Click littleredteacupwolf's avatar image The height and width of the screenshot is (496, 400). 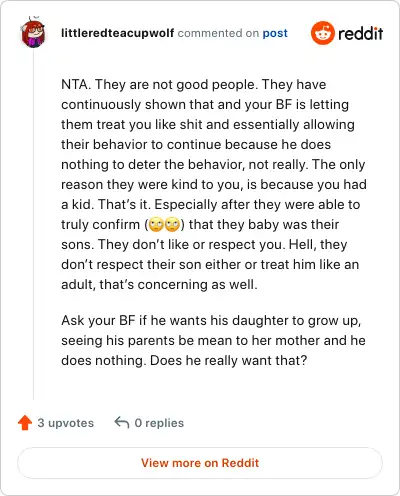pyautogui.click(x=33, y=32)
